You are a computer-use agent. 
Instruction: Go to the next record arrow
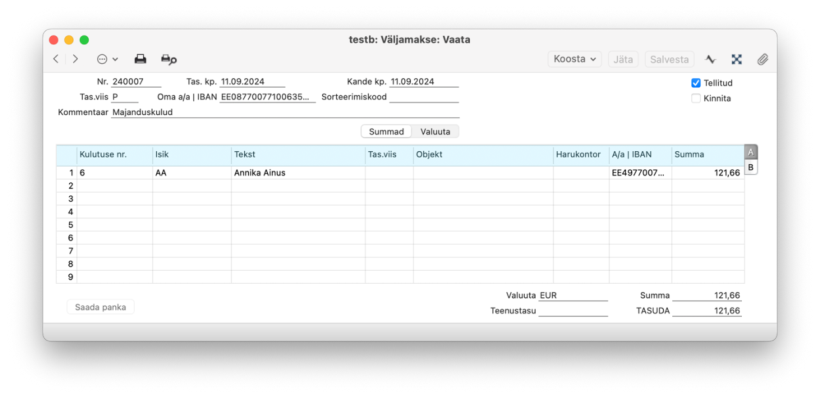75,59
